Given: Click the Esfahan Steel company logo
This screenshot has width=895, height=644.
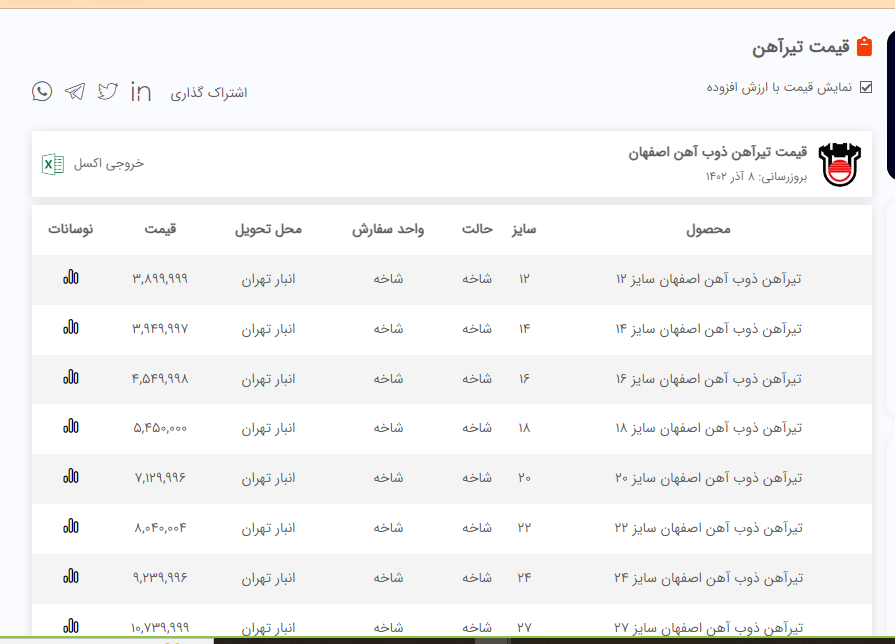Looking at the screenshot, I should coord(838,165).
